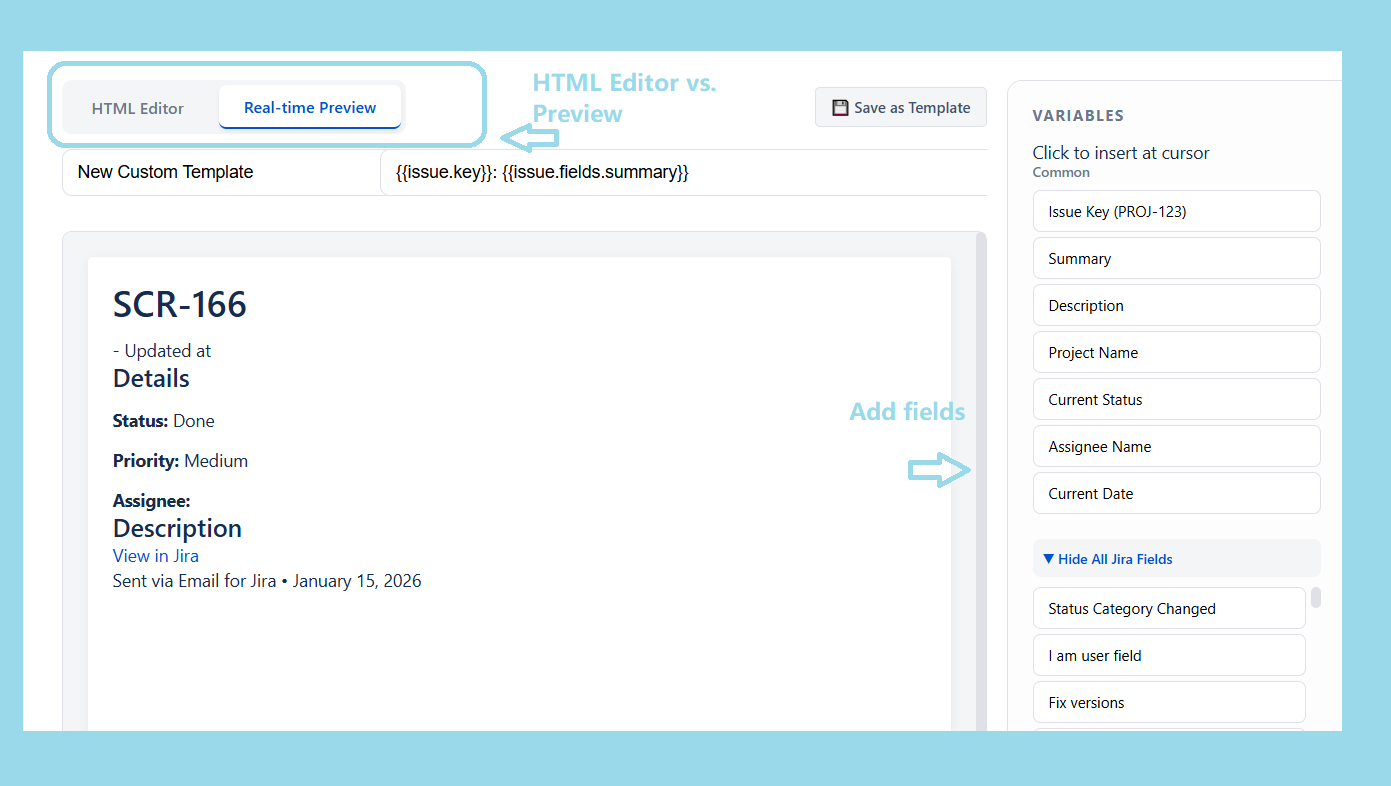This screenshot has width=1391, height=786.
Task: Collapse the Hide All Jira Fields section
Action: pos(1176,559)
